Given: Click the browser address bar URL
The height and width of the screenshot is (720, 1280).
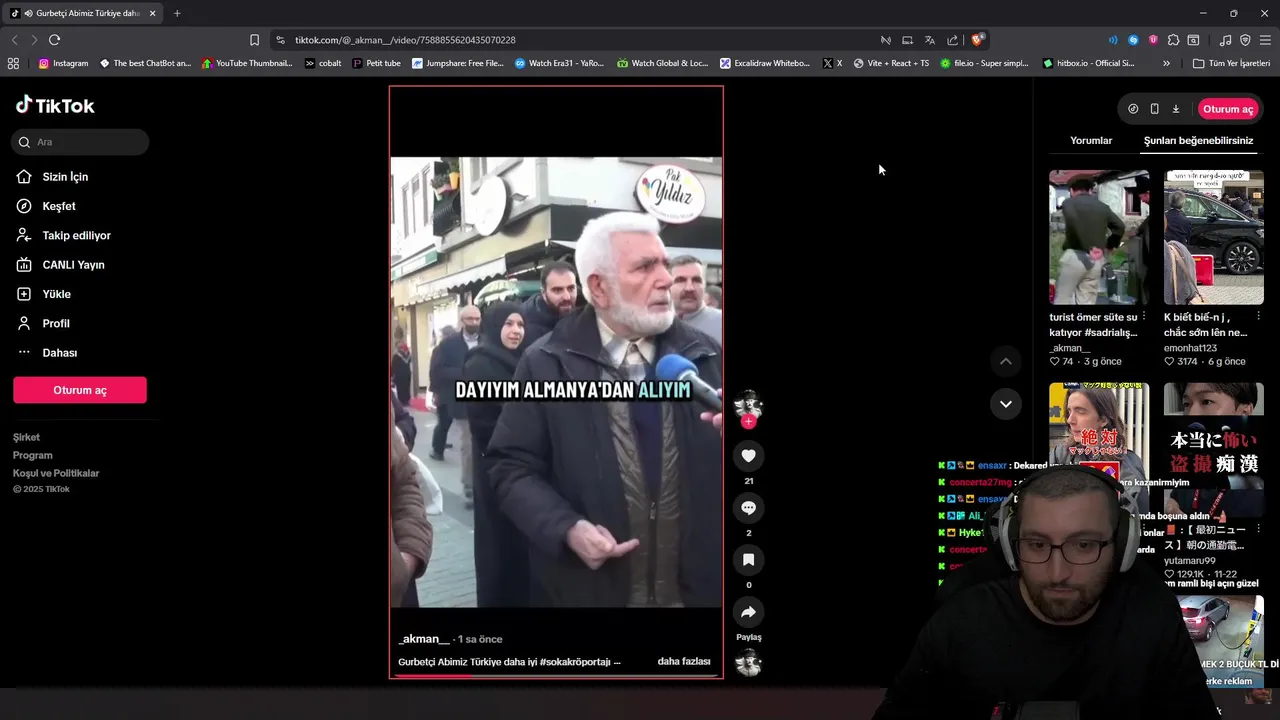Looking at the screenshot, I should coord(405,40).
